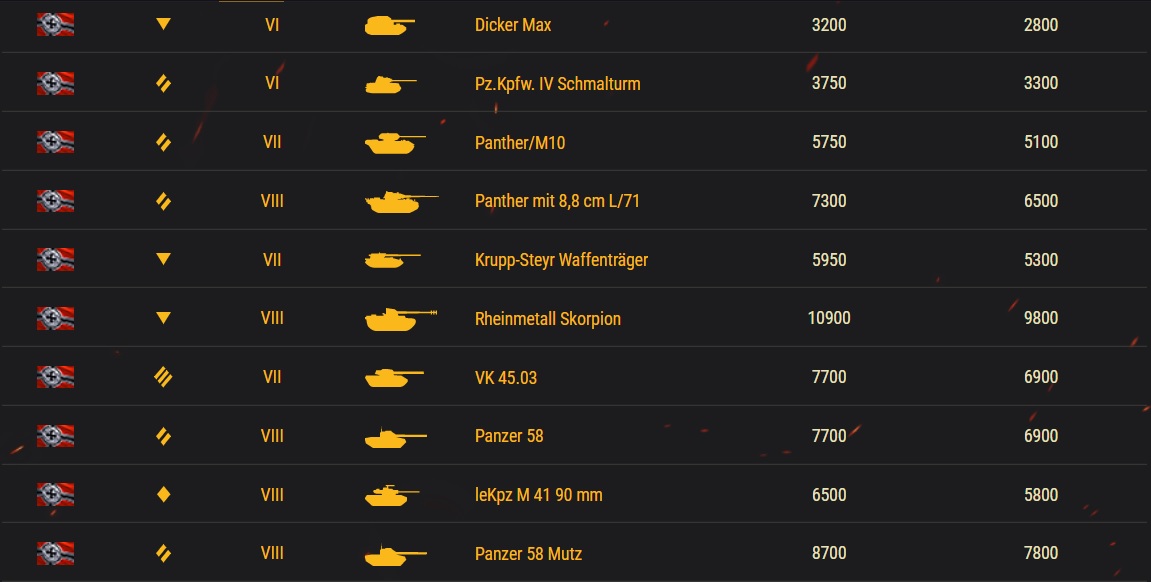This screenshot has height=582, width=1151.
Task: Click the 2800 value in Dicker Max row
Action: tap(1041, 25)
